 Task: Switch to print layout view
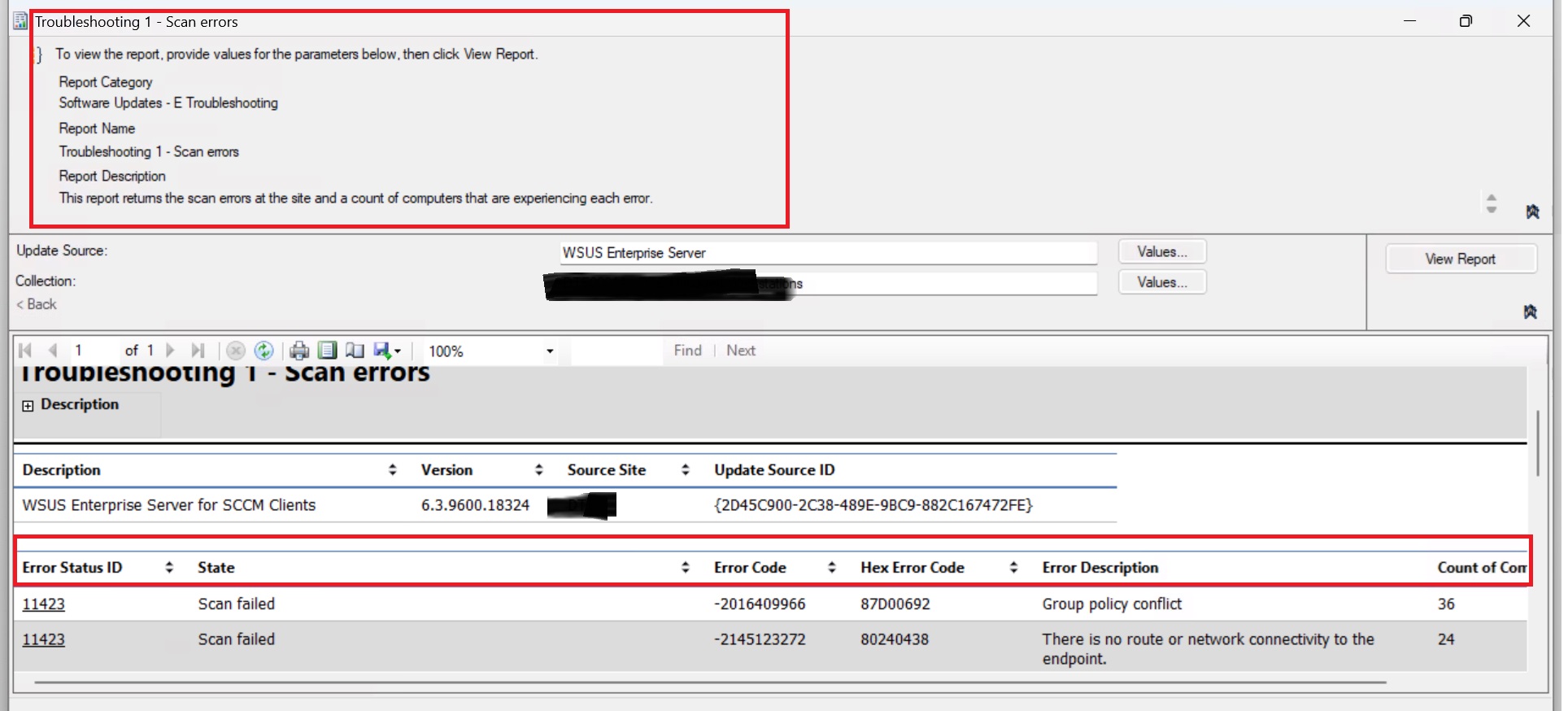(327, 351)
